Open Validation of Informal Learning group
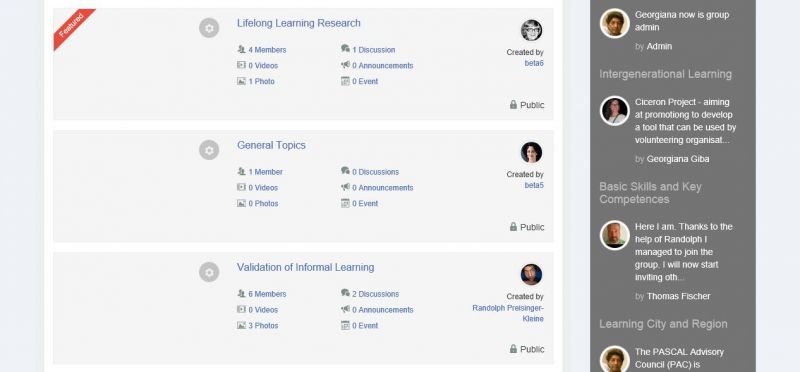Viewport: 800px width, 372px height. pyautogui.click(x=305, y=267)
